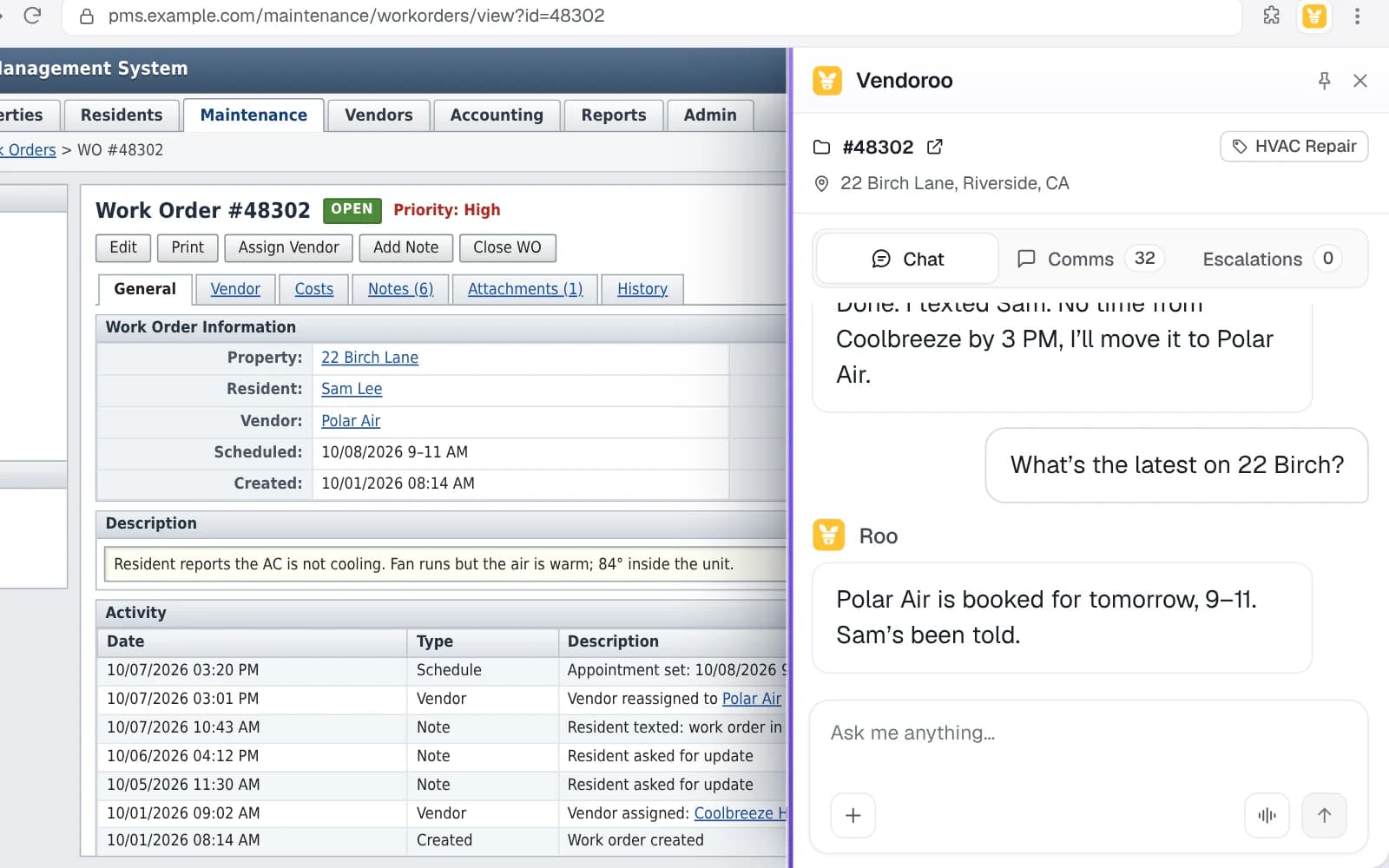Send the message with the up arrow
1389x868 pixels.
(x=1324, y=815)
